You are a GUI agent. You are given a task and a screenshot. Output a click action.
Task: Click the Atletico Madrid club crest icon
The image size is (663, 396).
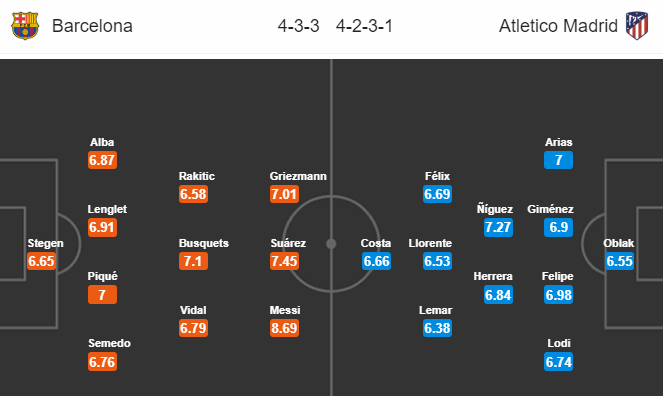click(x=637, y=26)
